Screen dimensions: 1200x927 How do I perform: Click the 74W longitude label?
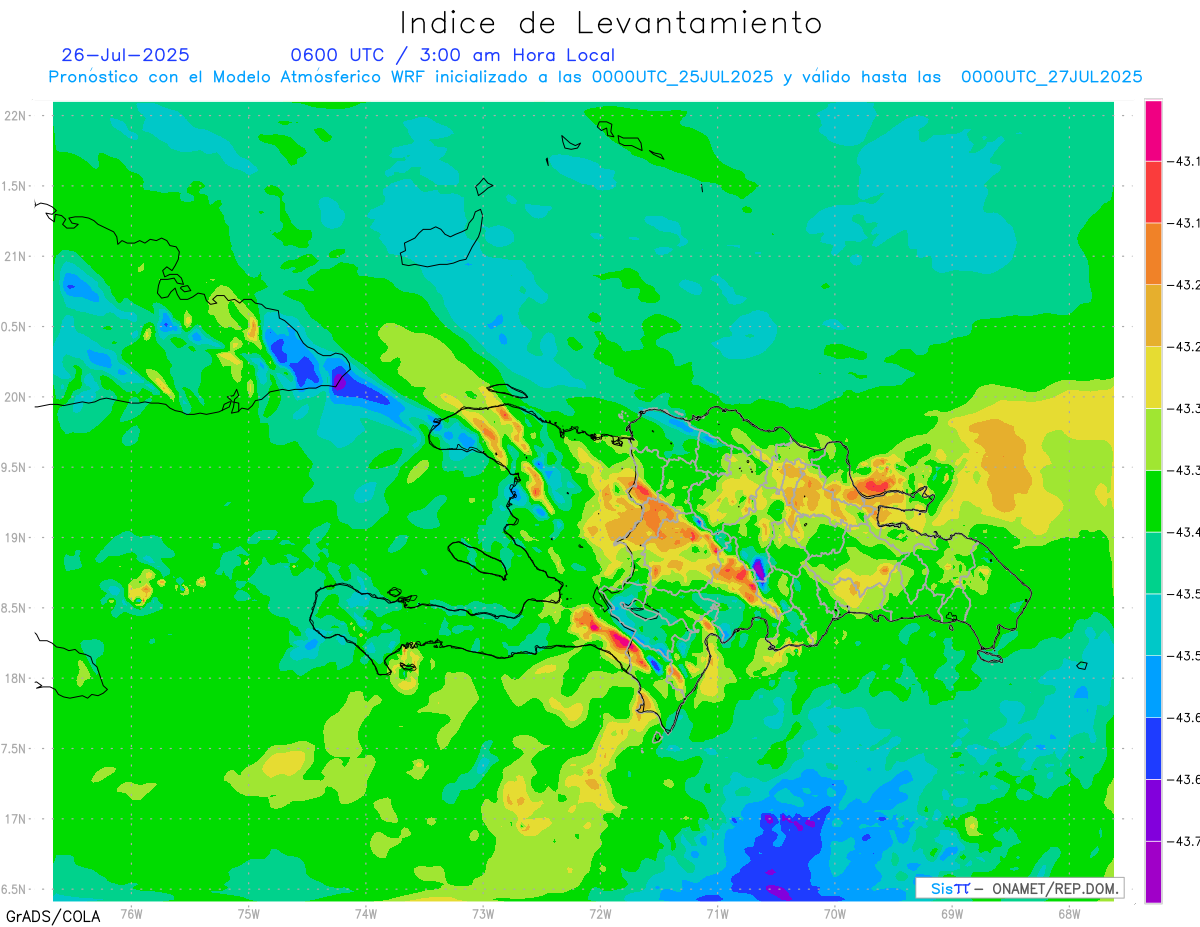point(366,913)
